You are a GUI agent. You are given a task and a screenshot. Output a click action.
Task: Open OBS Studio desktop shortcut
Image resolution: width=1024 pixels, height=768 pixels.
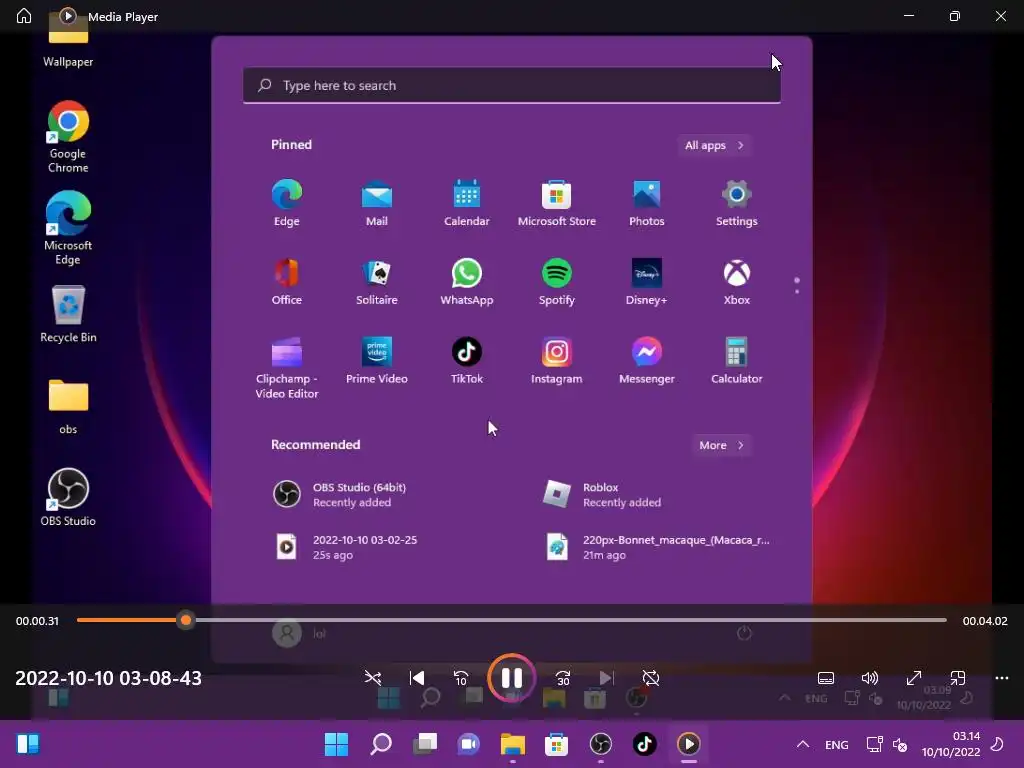pyautogui.click(x=68, y=497)
